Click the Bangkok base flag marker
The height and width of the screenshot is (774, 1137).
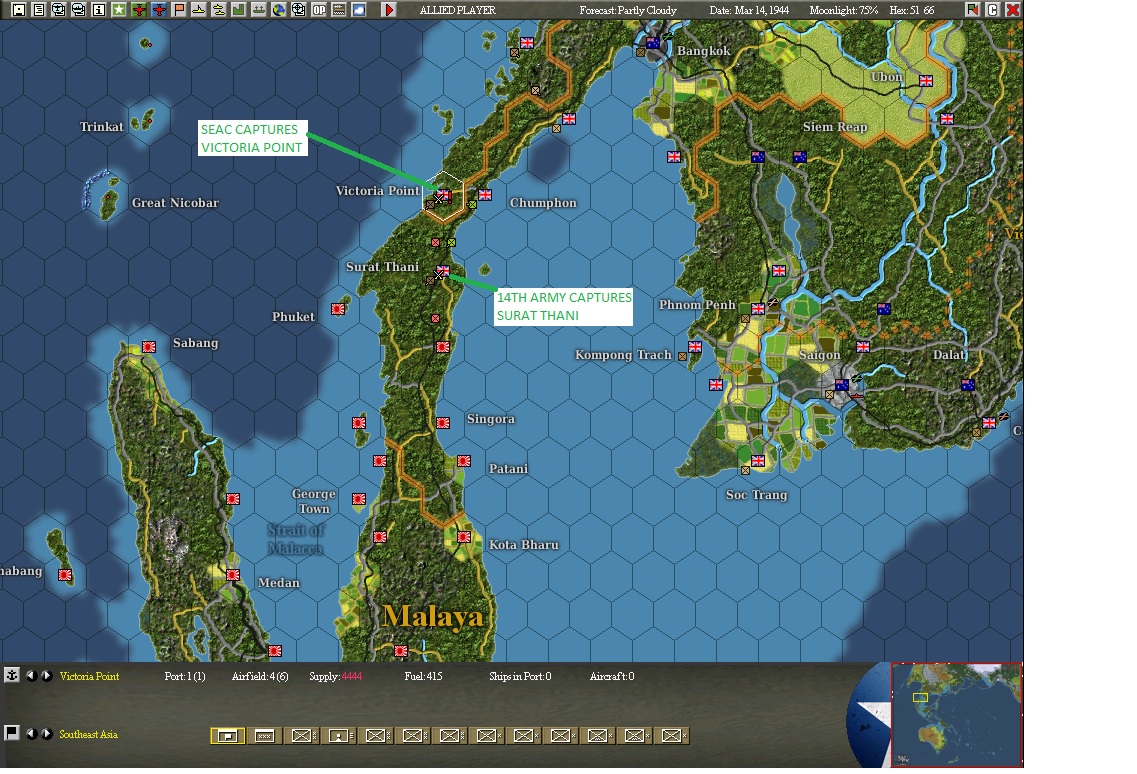pos(653,43)
